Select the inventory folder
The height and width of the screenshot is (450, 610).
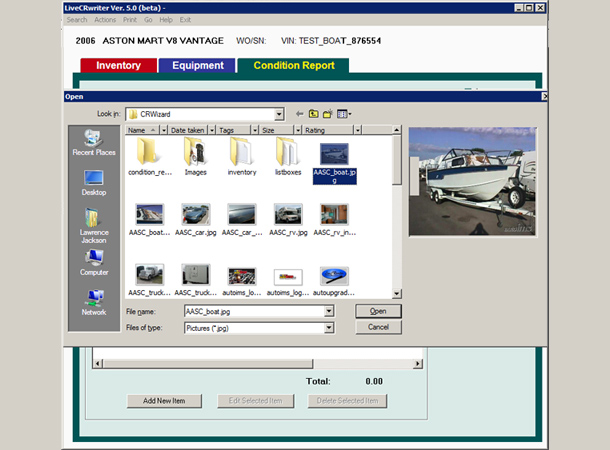tap(242, 156)
